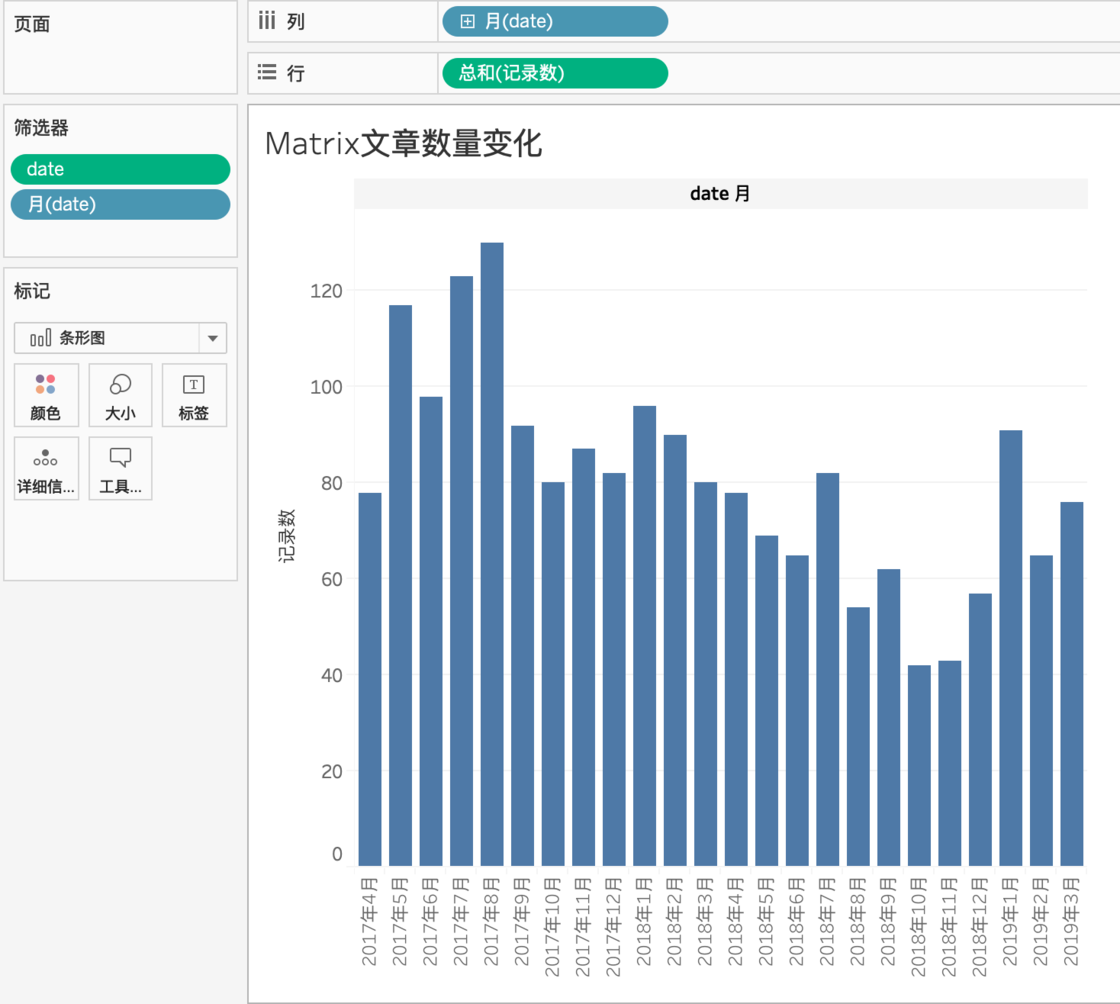Select the 2018年12月 bar
This screenshot has height=1004, width=1120.
coord(980,730)
